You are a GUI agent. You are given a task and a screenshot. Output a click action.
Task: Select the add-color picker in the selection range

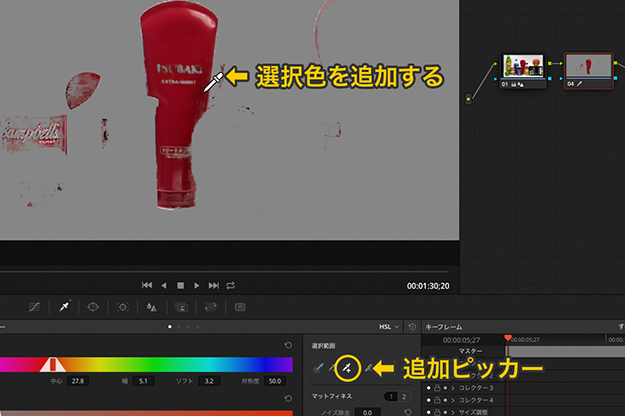[x=348, y=369]
